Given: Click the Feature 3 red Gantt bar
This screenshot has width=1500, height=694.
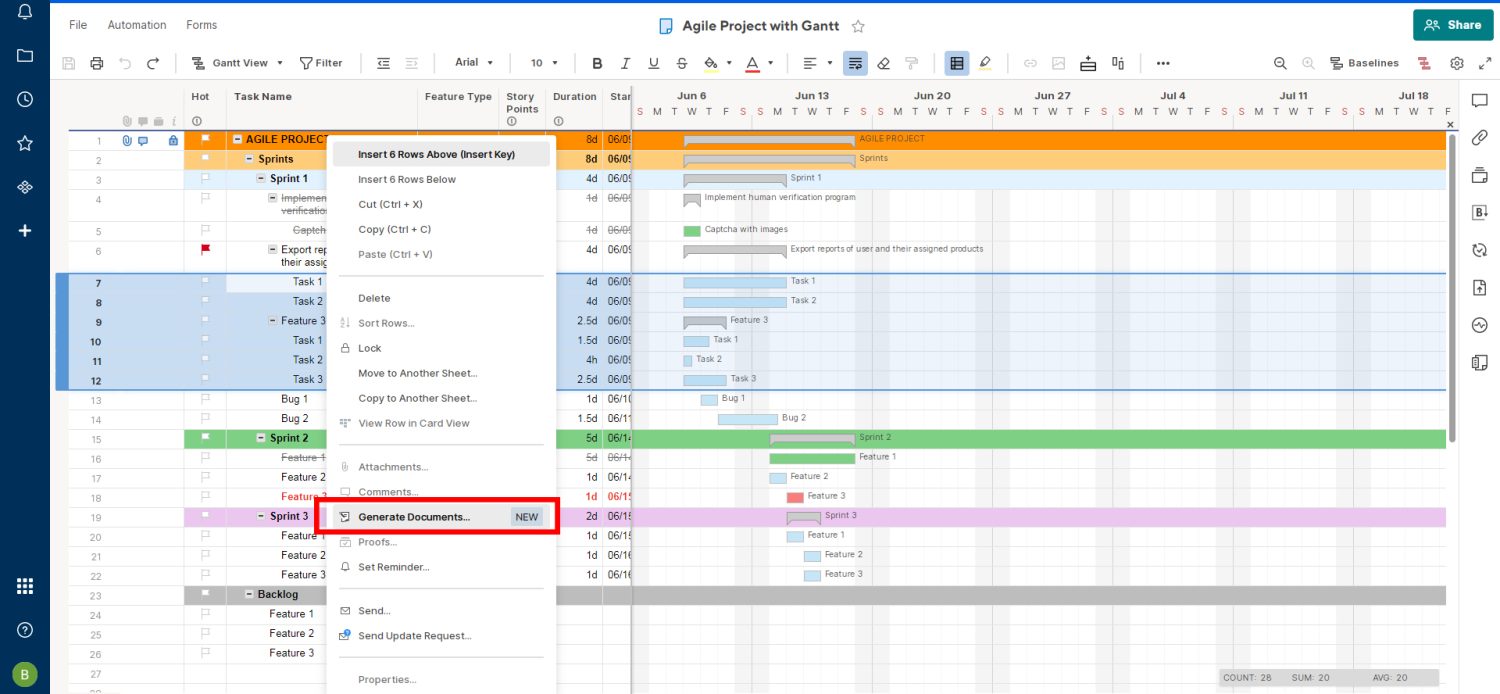Looking at the screenshot, I should coord(795,497).
